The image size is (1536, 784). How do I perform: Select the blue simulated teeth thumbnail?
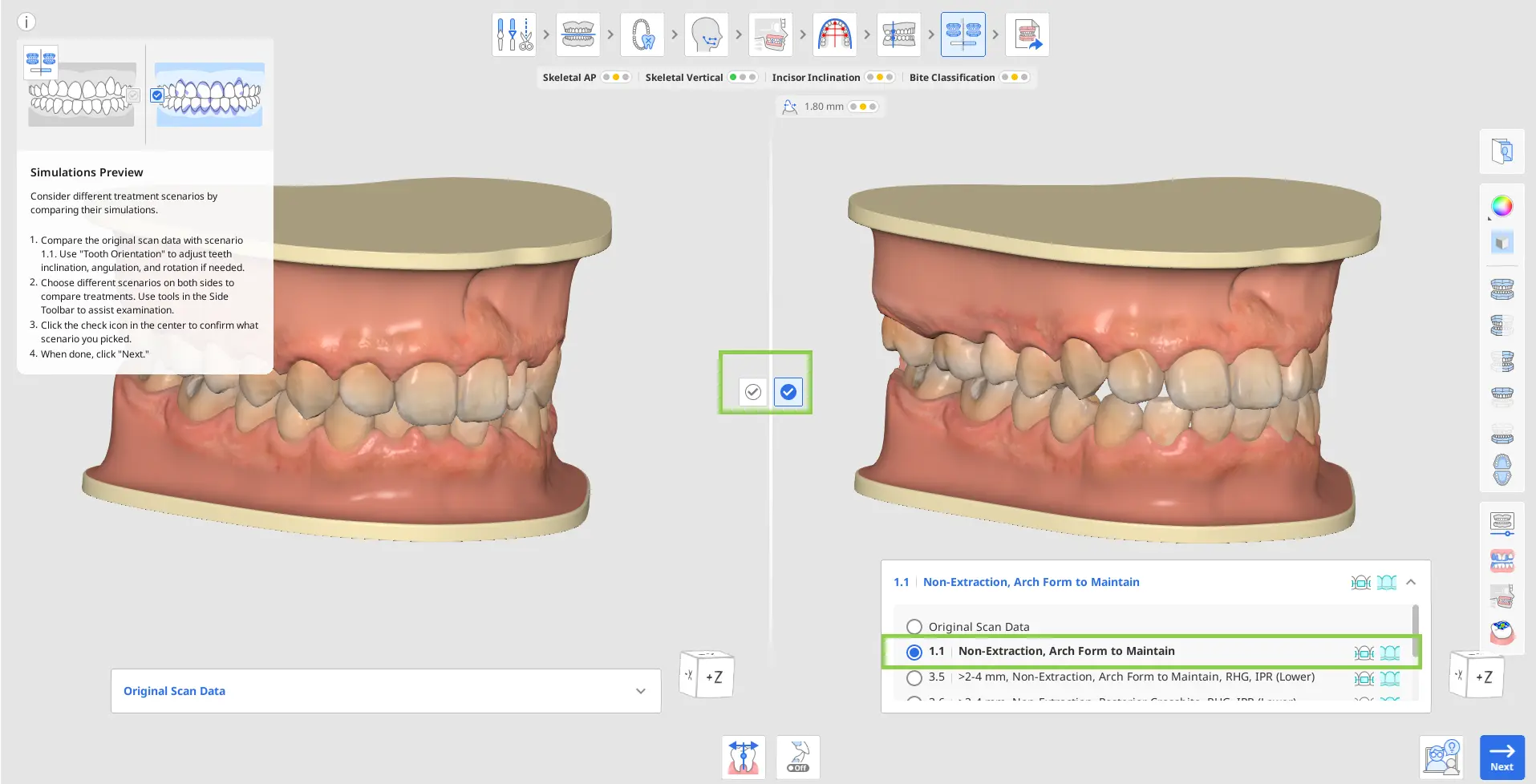[209, 95]
